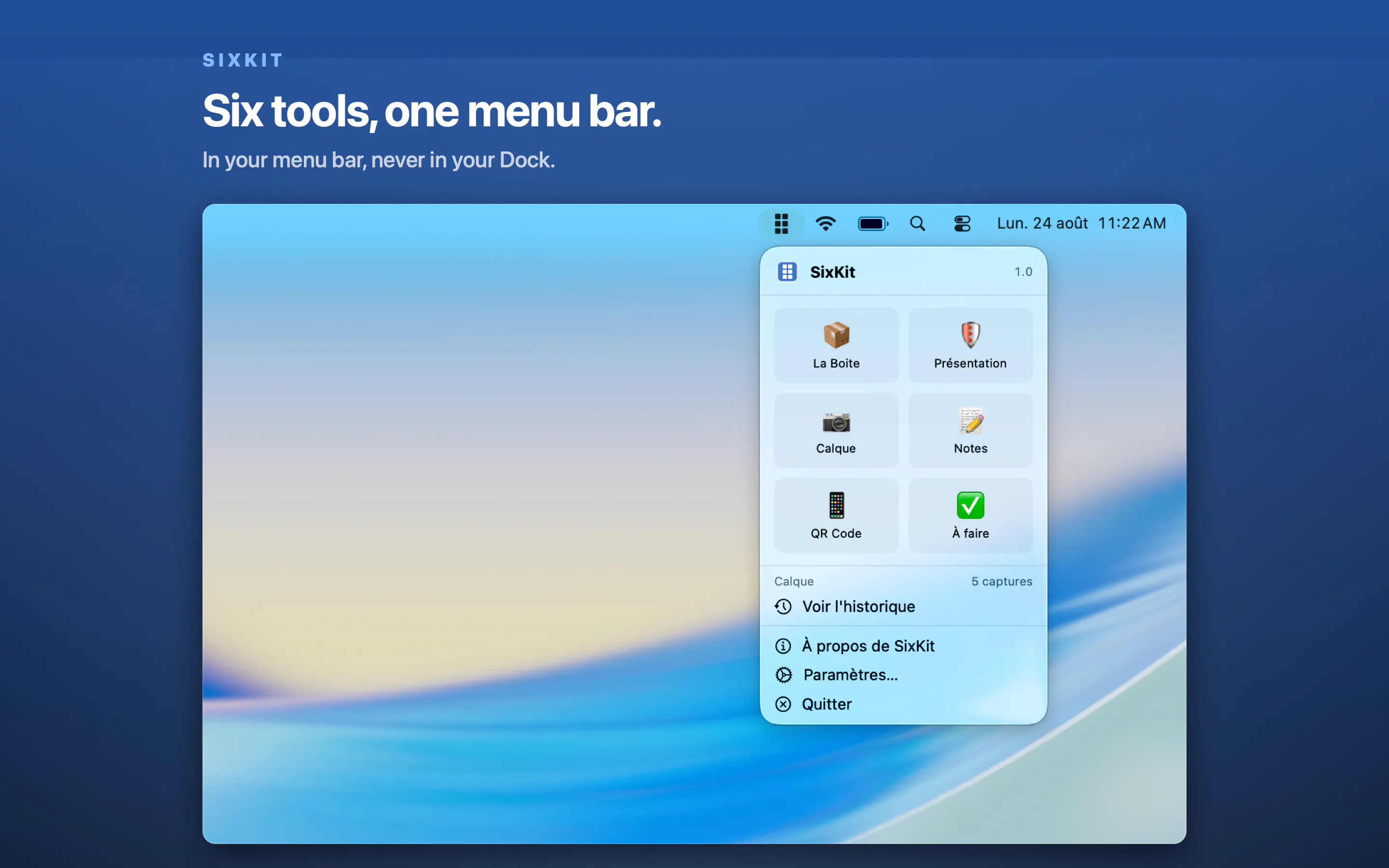Click the SixKit title in popup header
This screenshot has height=868, width=1389.
click(832, 271)
